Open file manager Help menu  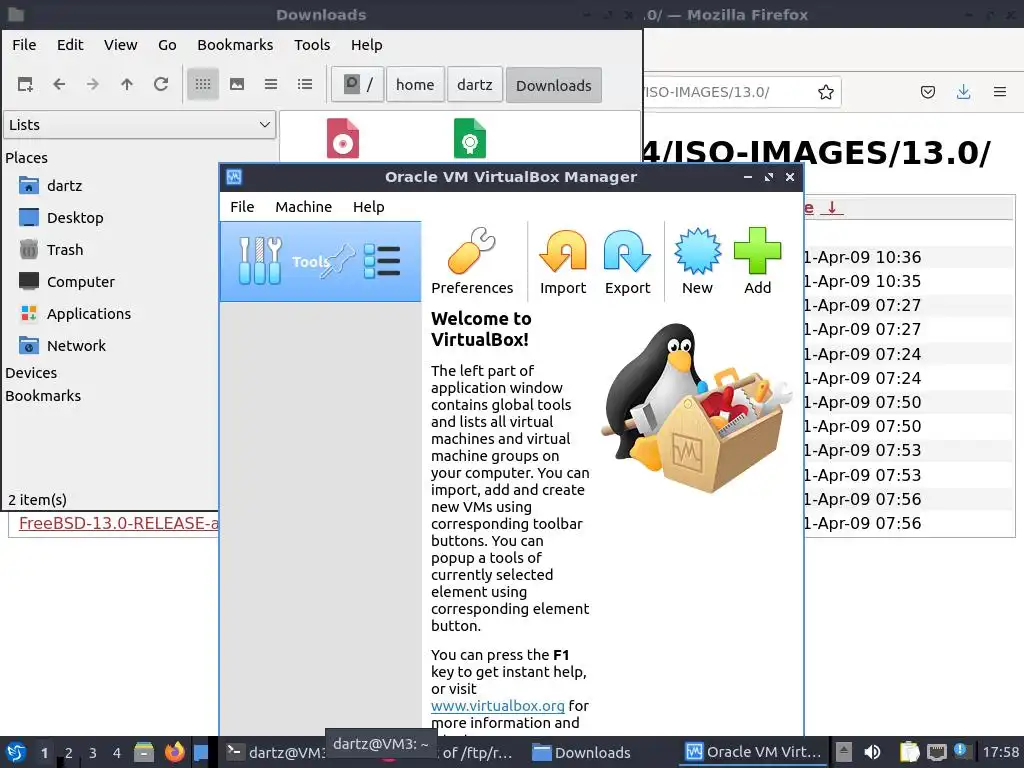pos(366,44)
